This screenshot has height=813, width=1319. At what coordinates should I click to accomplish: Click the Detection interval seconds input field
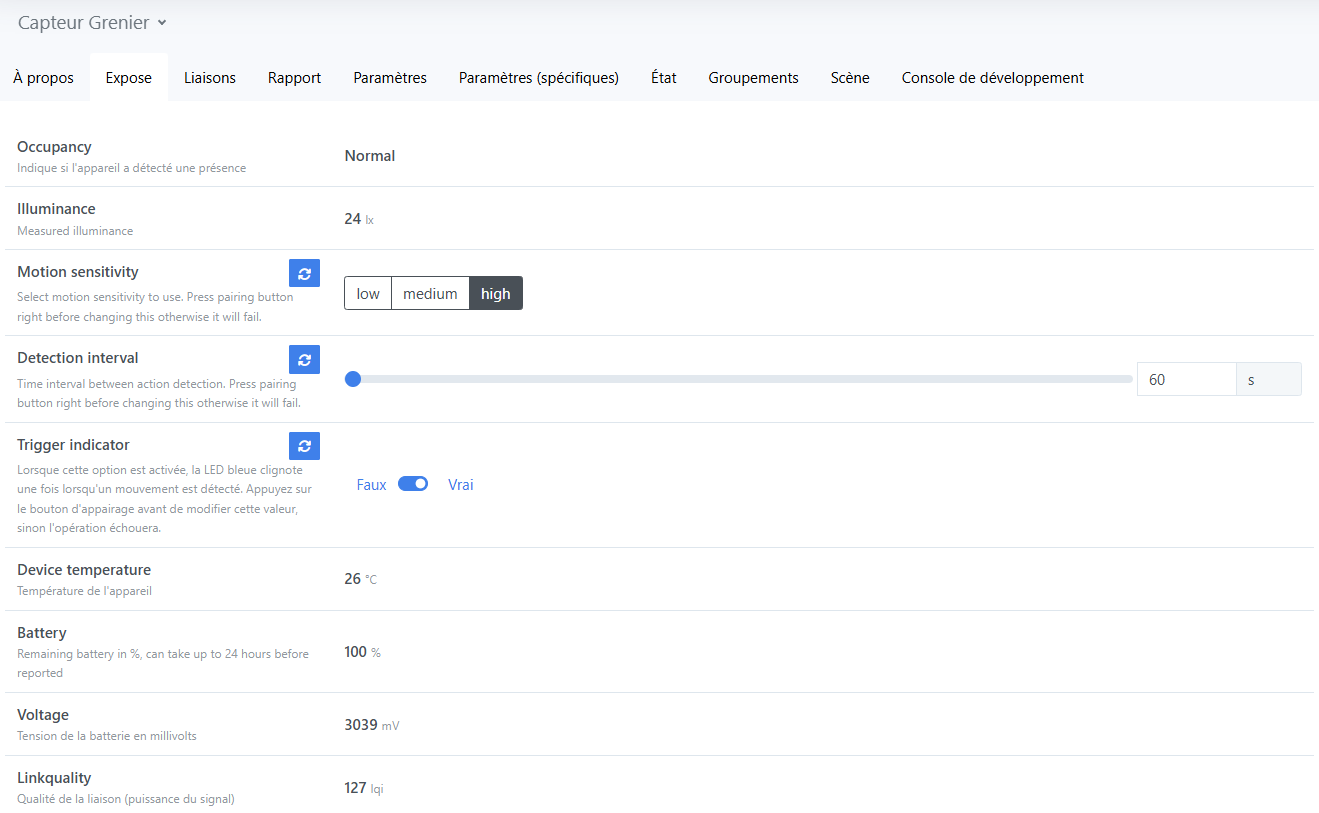[1187, 379]
